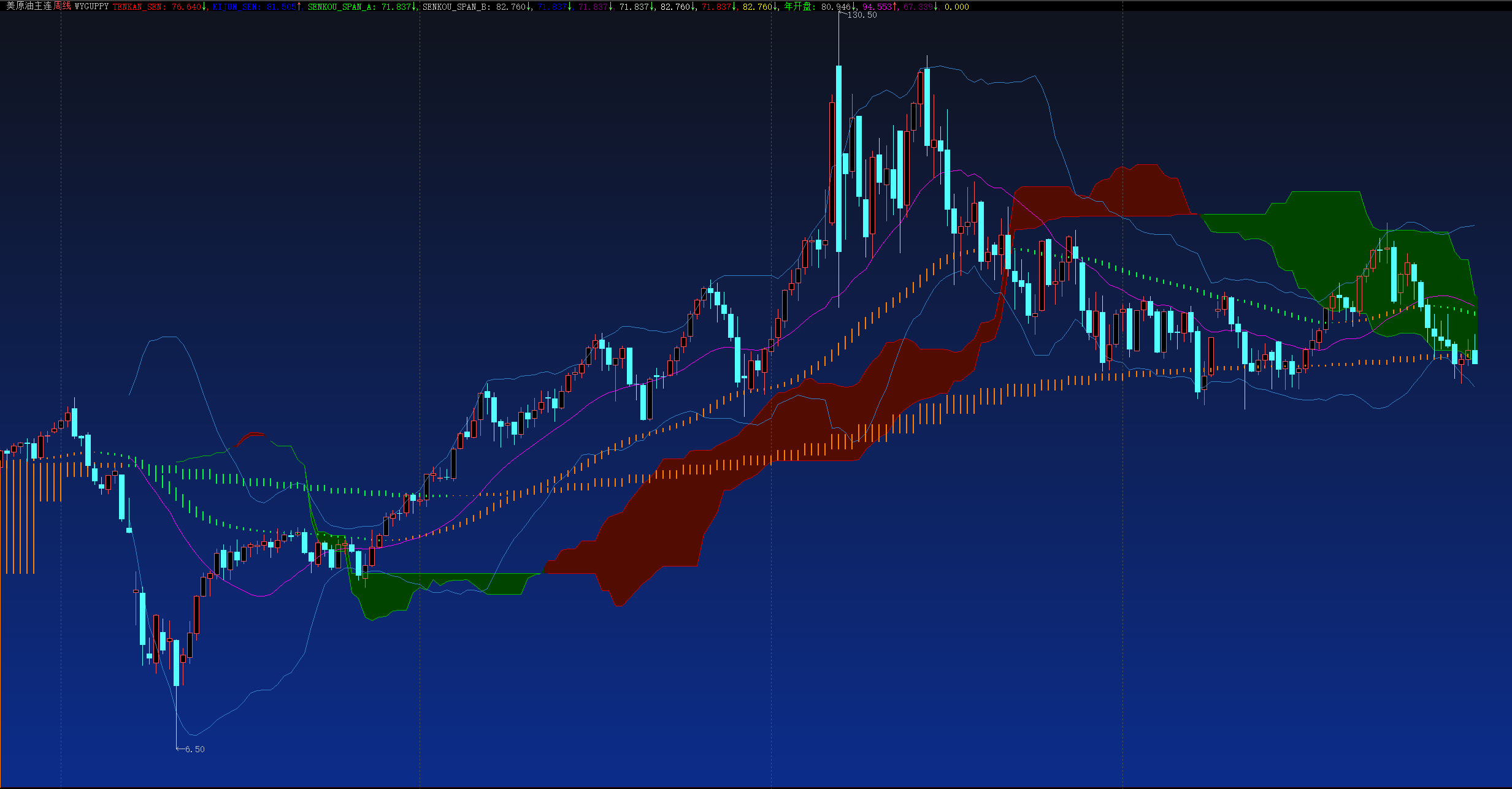
Task: Click the 美原油主连 symbol name
Action: [29, 6]
